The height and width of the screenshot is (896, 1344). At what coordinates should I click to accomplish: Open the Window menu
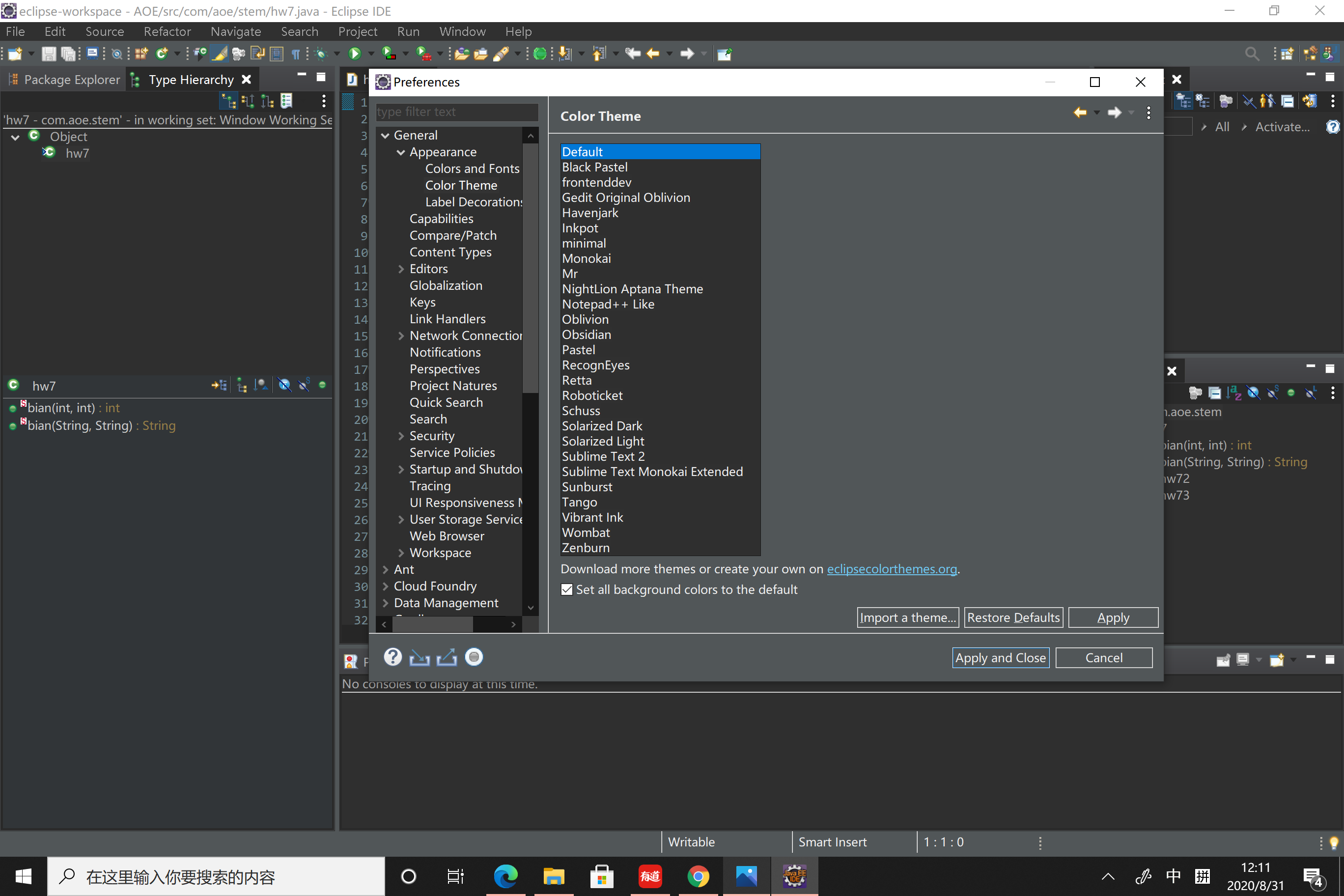(x=462, y=31)
